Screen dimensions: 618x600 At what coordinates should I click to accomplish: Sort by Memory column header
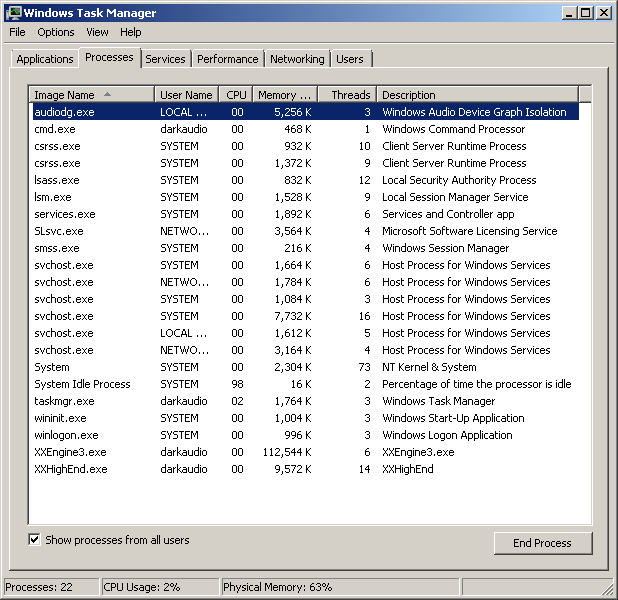point(285,95)
